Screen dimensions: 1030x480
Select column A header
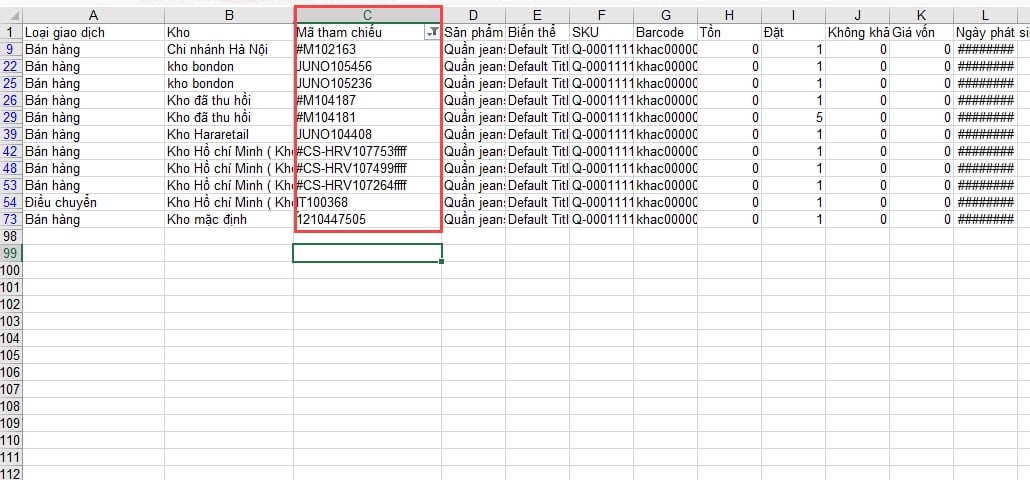click(x=93, y=15)
